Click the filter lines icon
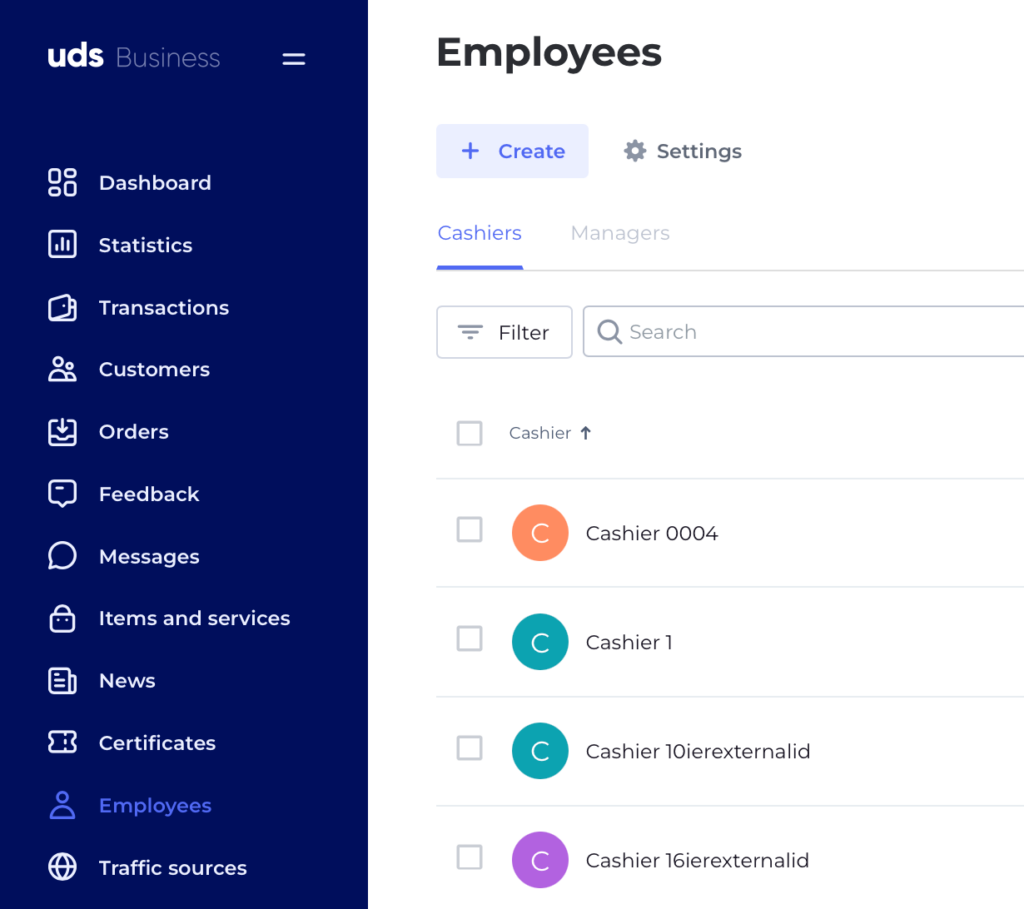Image resolution: width=1024 pixels, height=909 pixels. point(470,332)
